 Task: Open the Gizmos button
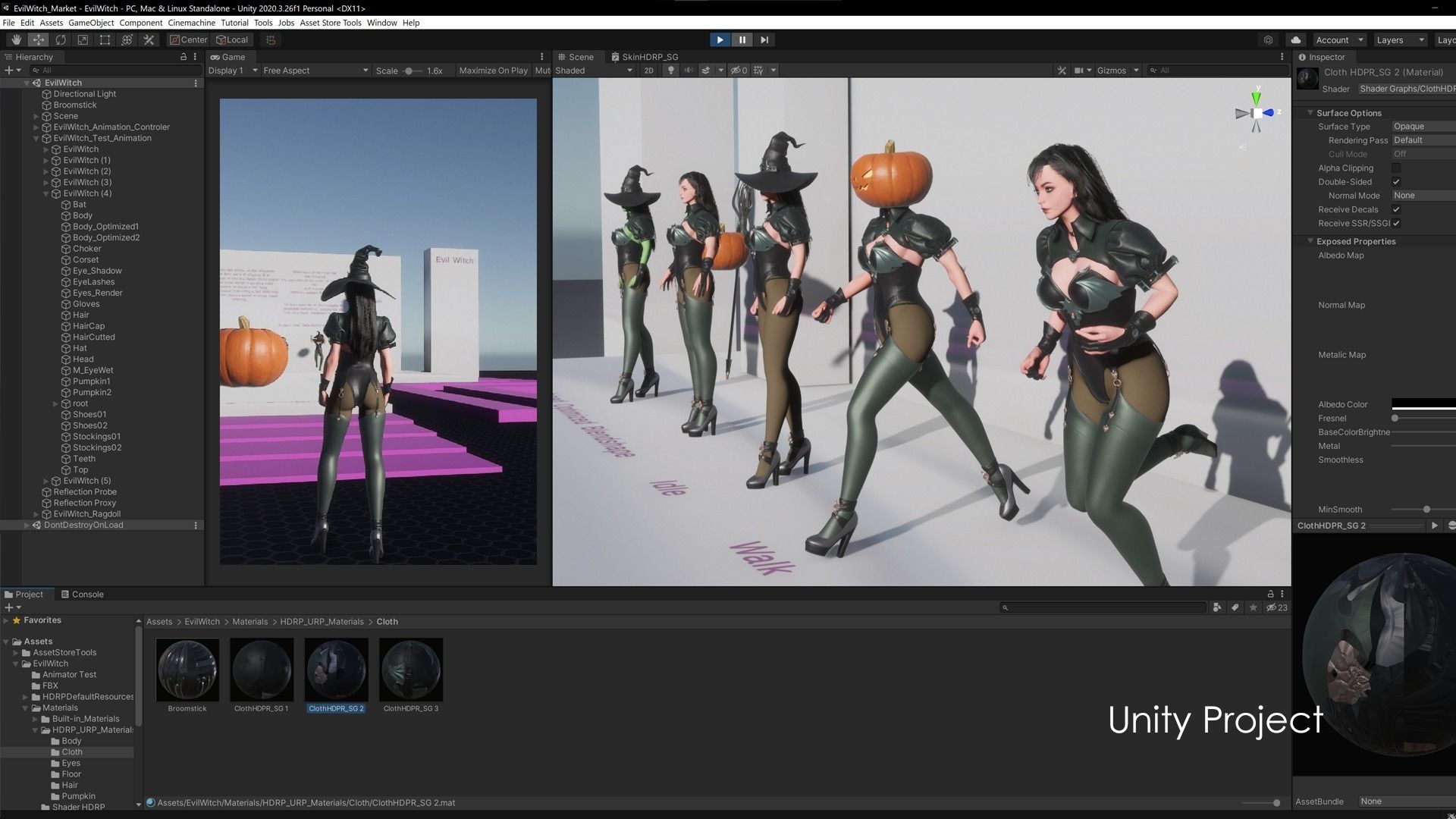coord(1111,71)
